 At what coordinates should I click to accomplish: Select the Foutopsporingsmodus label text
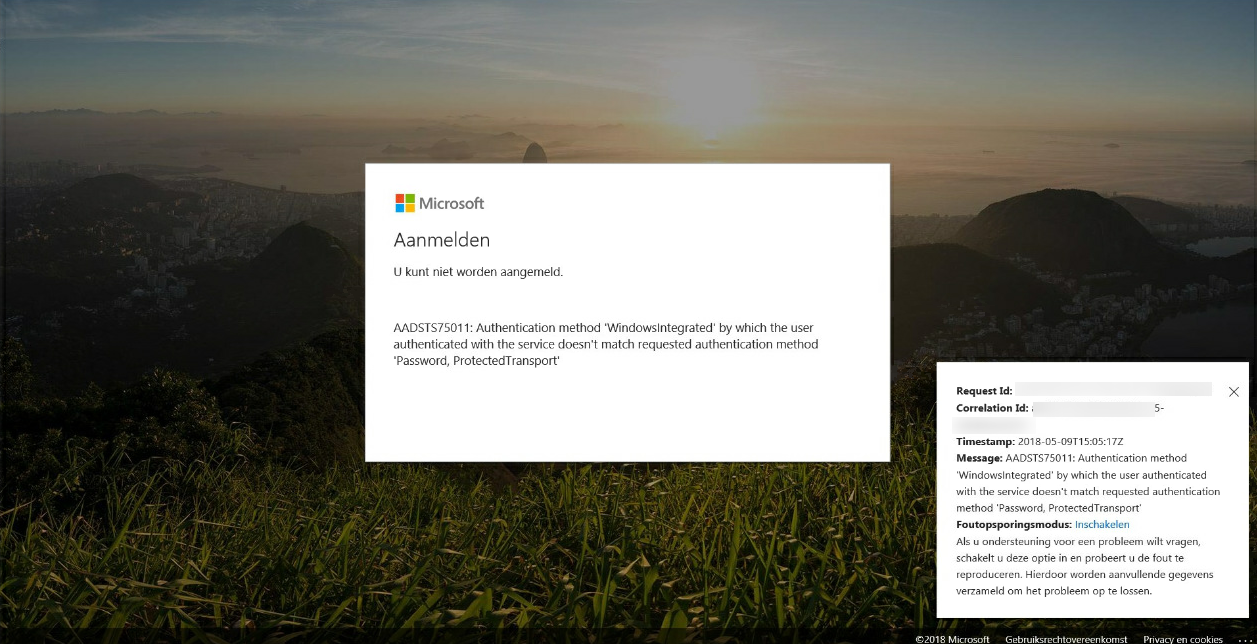(1013, 524)
